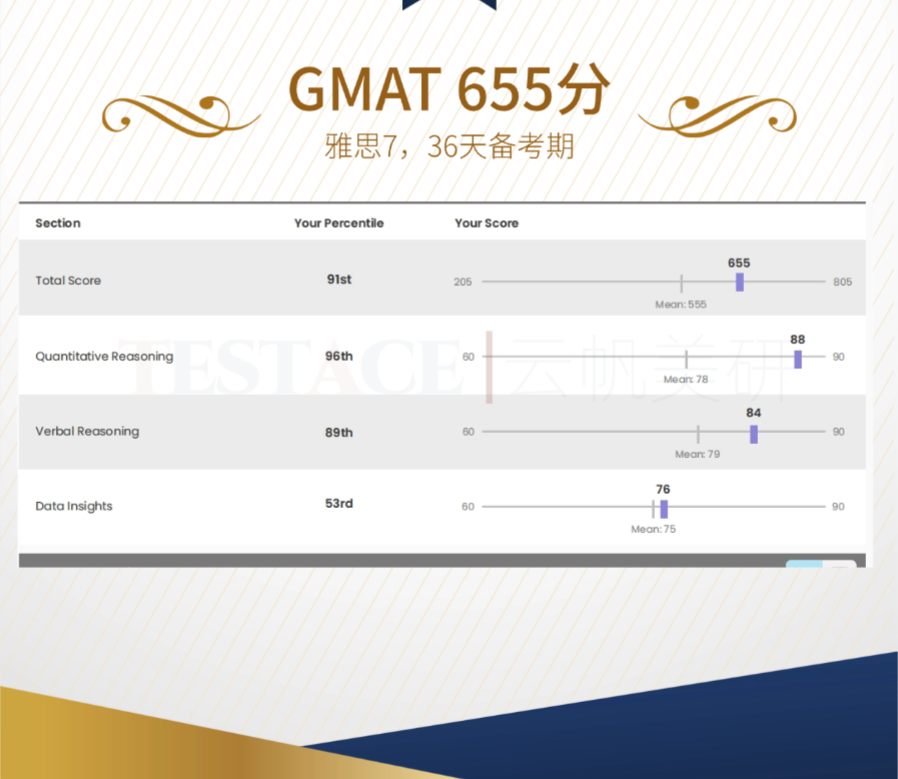Select the Your Score column header
This screenshot has width=898, height=779.
pos(486,223)
